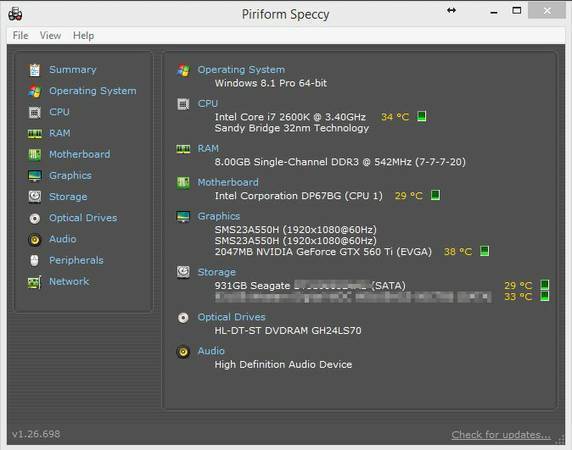Click the Graphics monitor icon in summary panel
572x450 pixels.
pyautogui.click(x=183, y=217)
